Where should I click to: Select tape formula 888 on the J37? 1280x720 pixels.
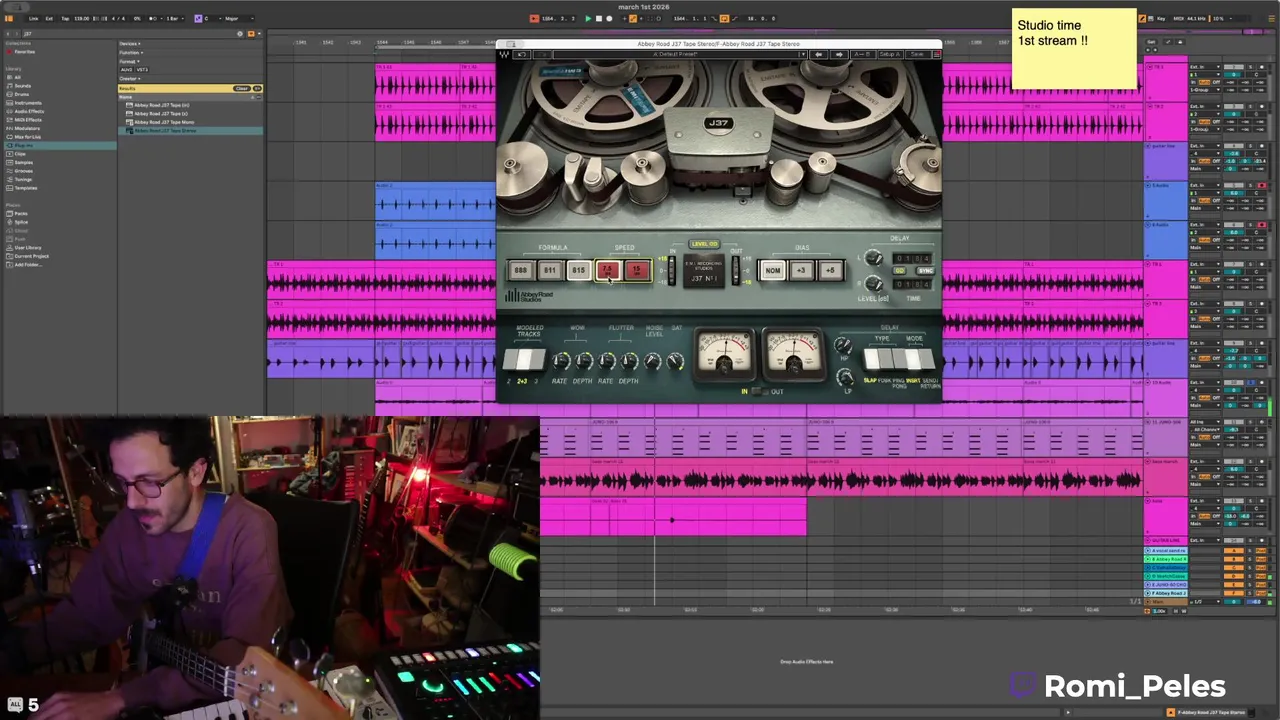[520, 271]
